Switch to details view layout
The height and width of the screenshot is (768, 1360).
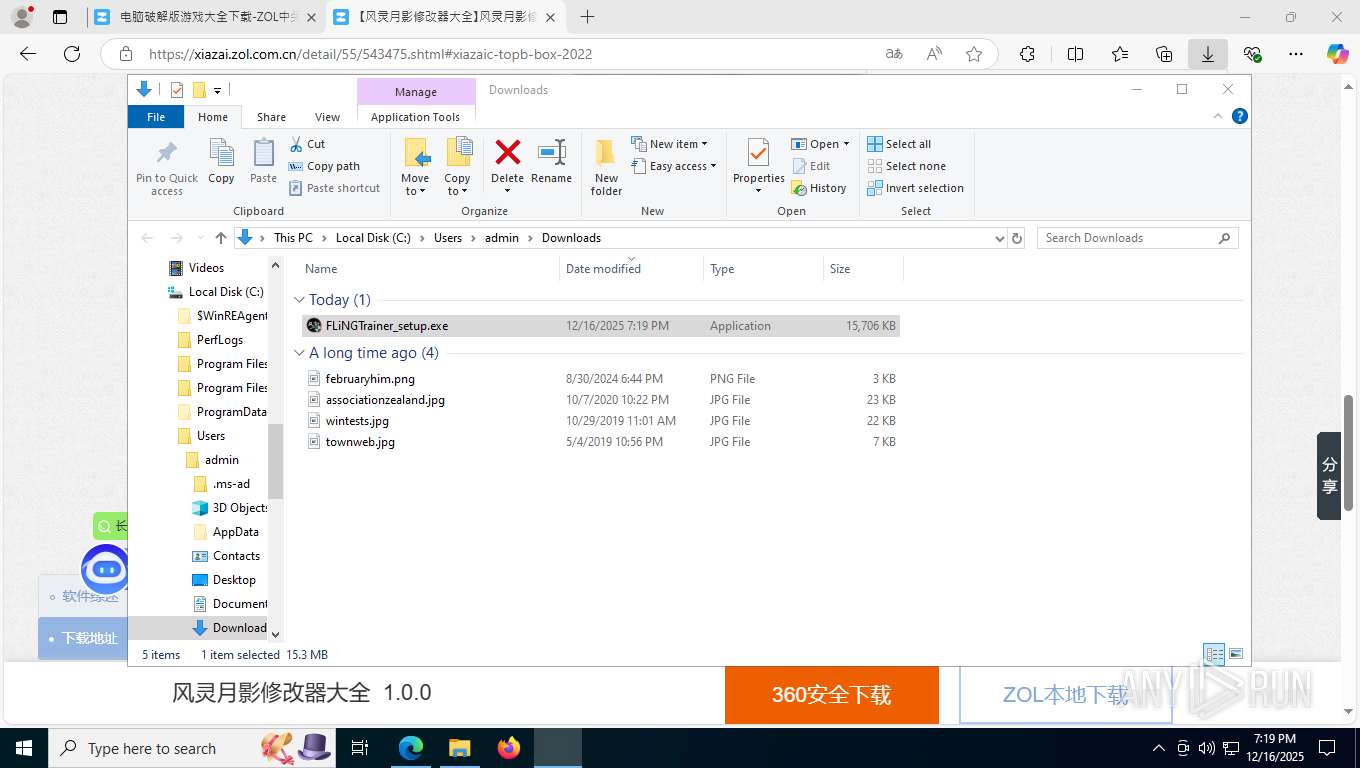pos(1214,655)
